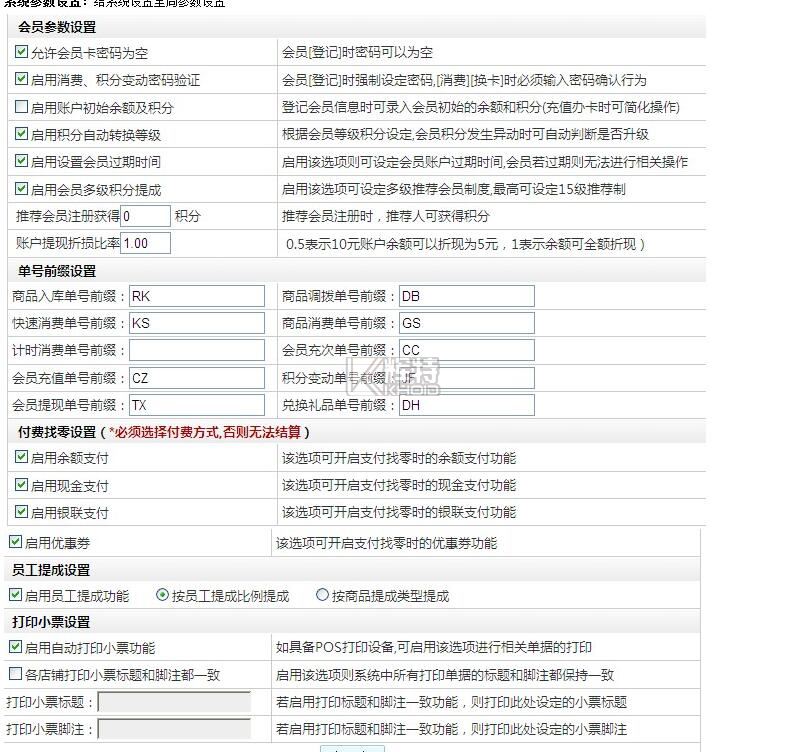
Task: Click the 账户提现折损比率 input field
Action: pyautogui.click(x=146, y=243)
